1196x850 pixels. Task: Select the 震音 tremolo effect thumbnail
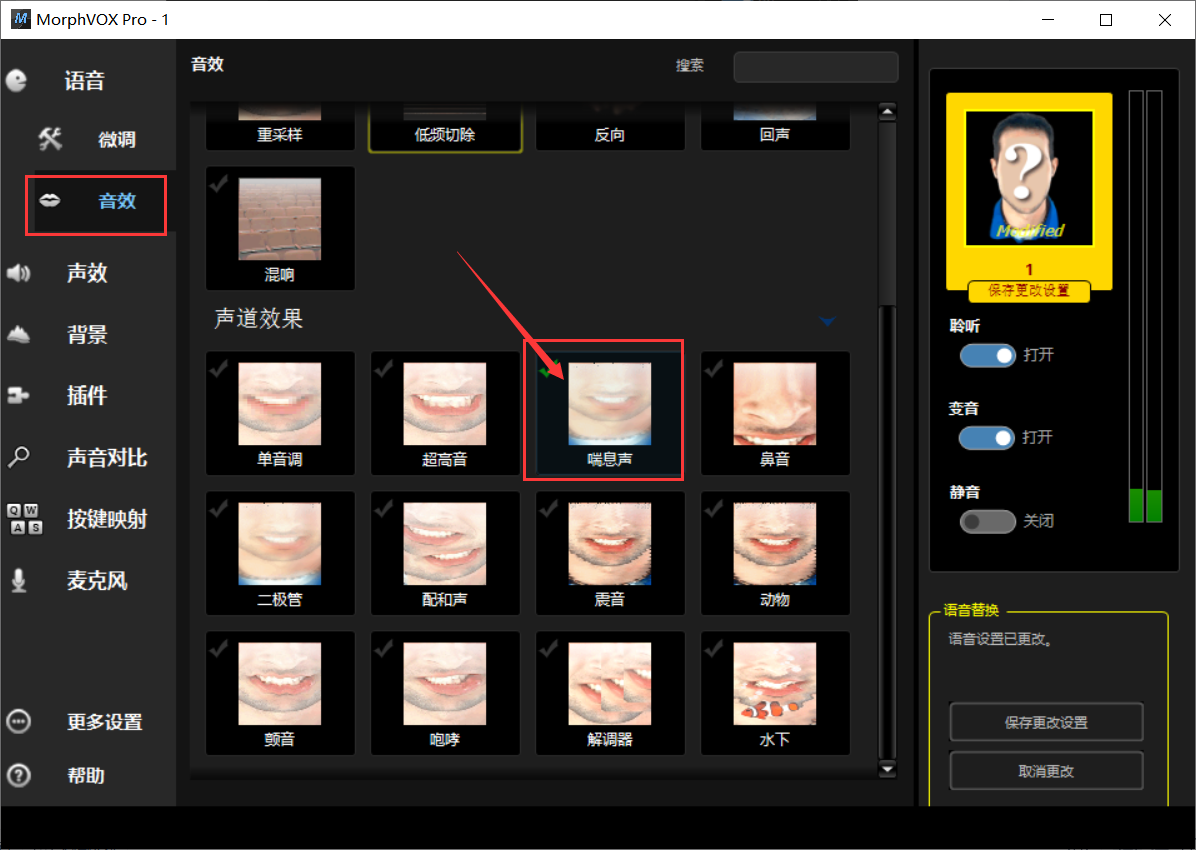tap(609, 543)
